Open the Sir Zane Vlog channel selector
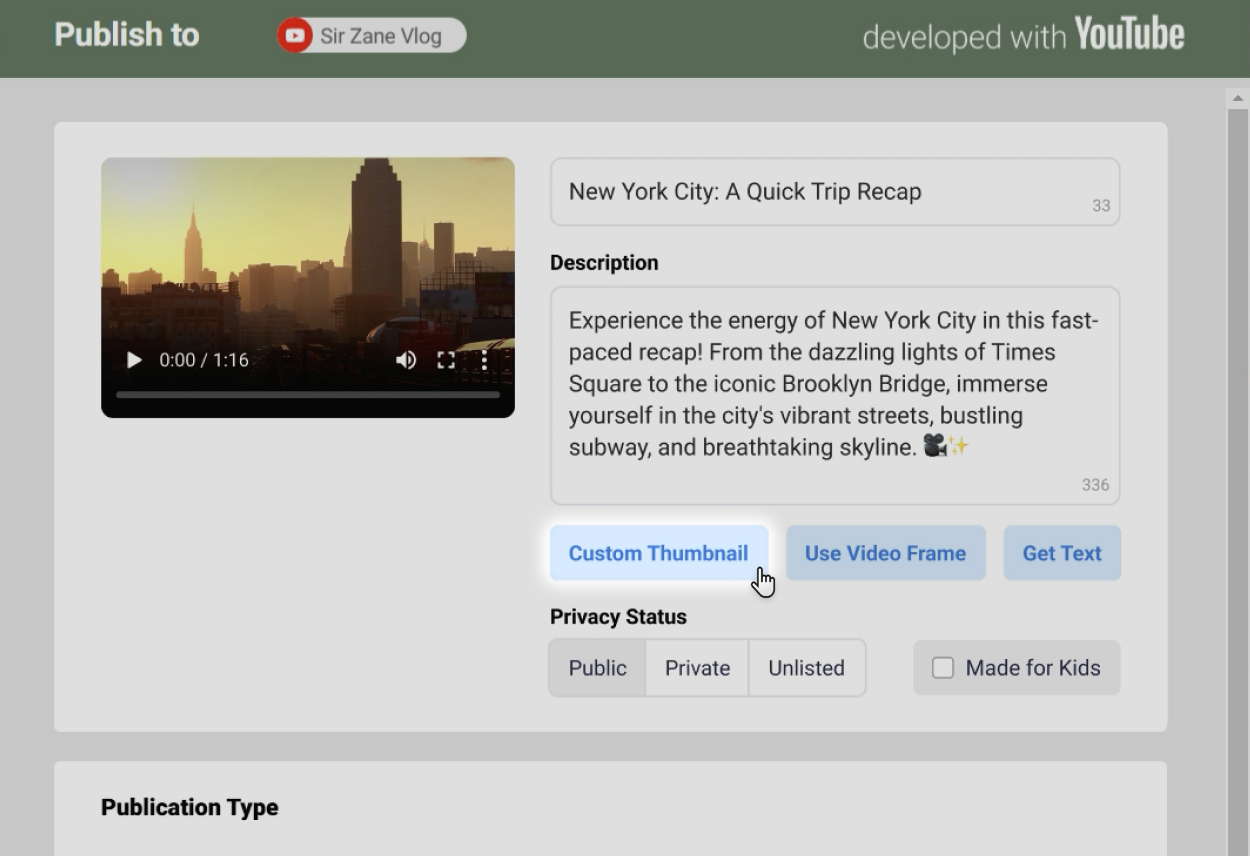 [380, 36]
